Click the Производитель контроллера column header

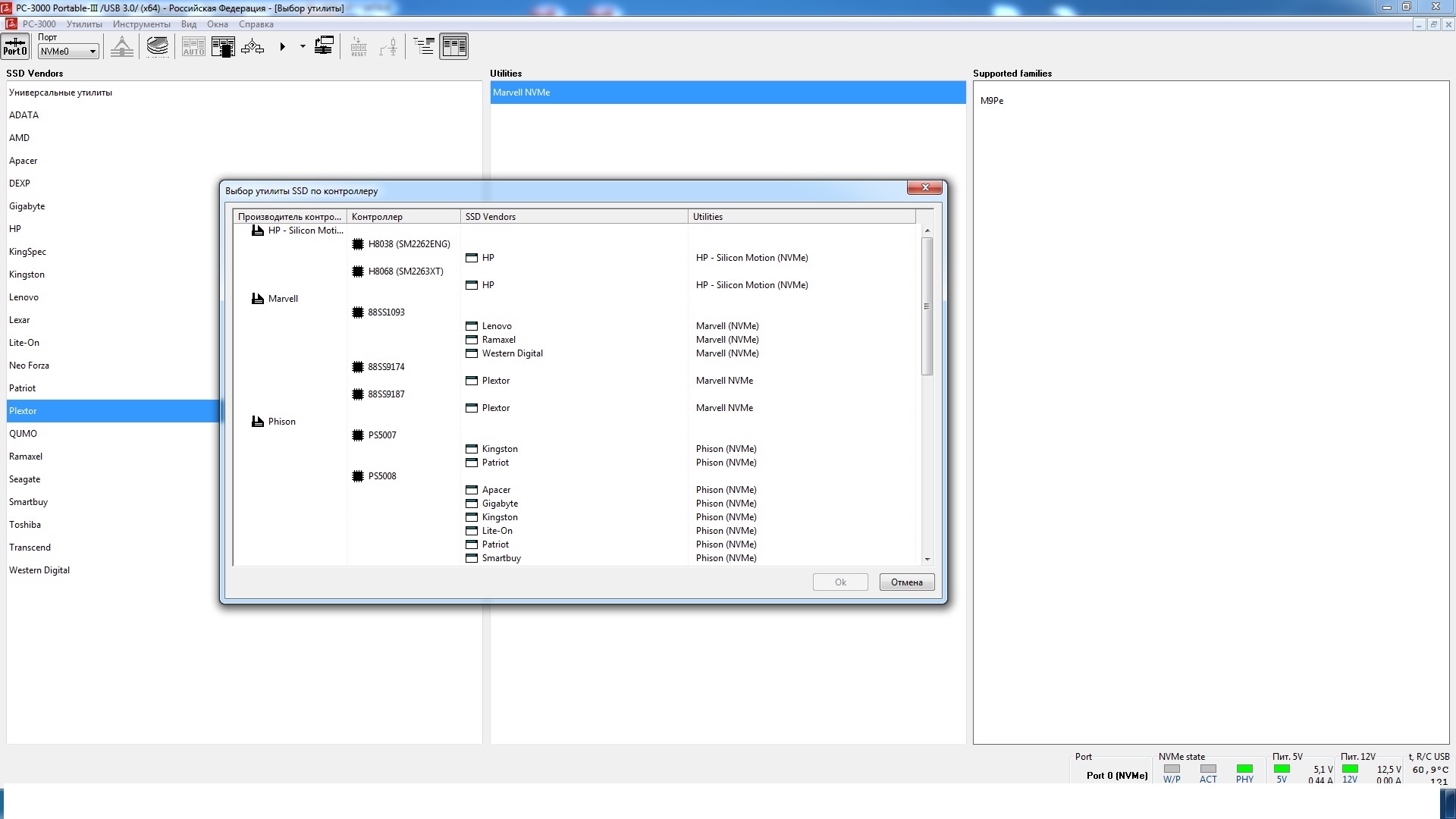click(290, 217)
